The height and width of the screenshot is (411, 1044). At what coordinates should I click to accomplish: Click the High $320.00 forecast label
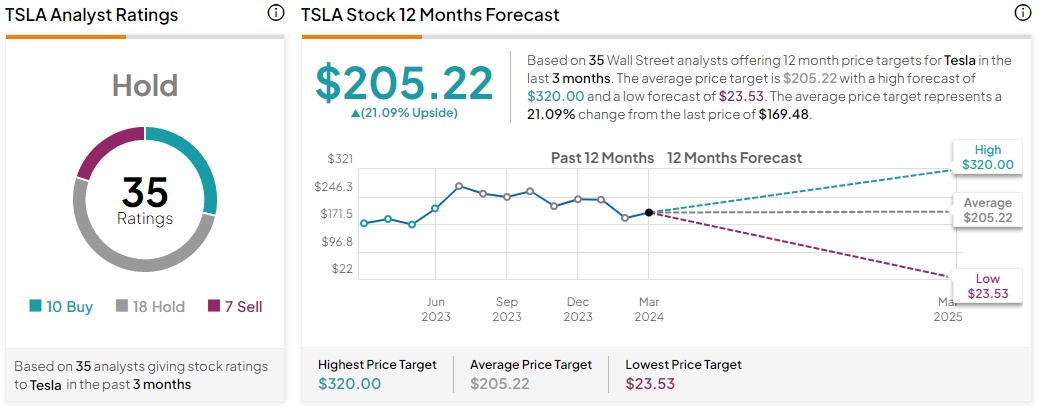(987, 158)
